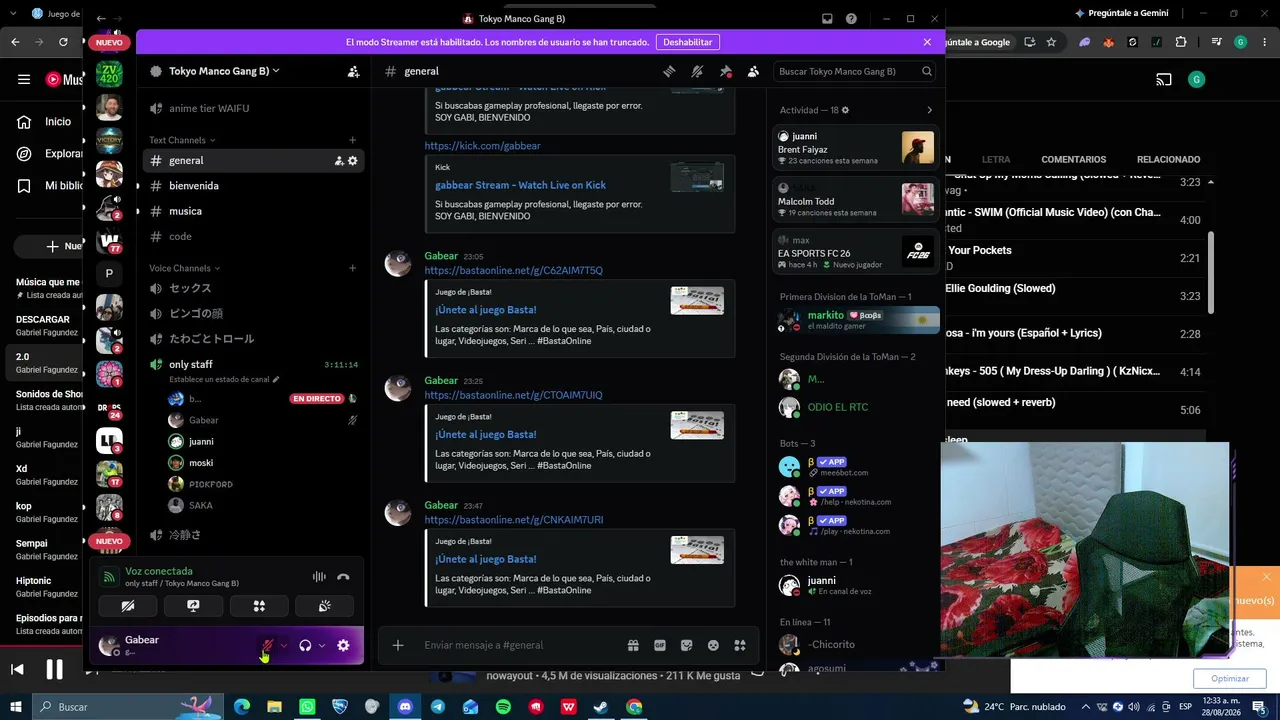Collapse the Voice Channels category

pos(184,268)
